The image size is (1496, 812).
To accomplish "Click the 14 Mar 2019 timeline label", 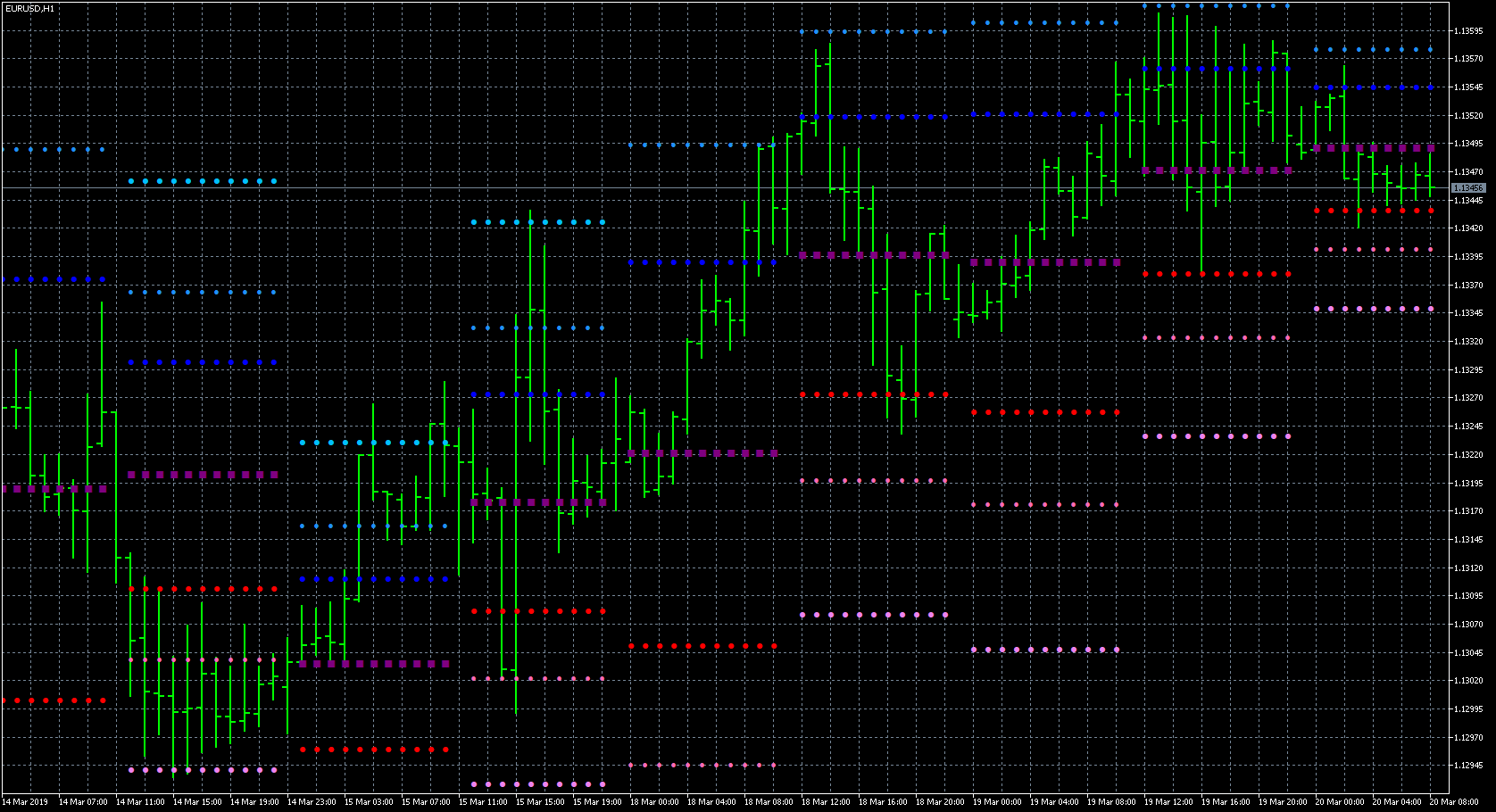I will 27,802.
